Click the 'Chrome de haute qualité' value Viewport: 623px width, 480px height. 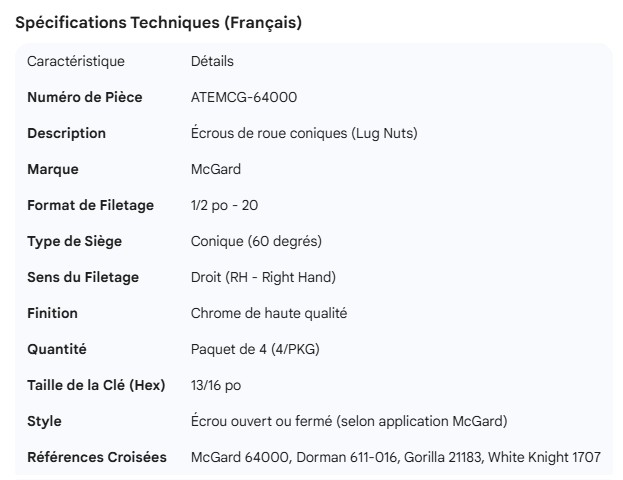(269, 313)
